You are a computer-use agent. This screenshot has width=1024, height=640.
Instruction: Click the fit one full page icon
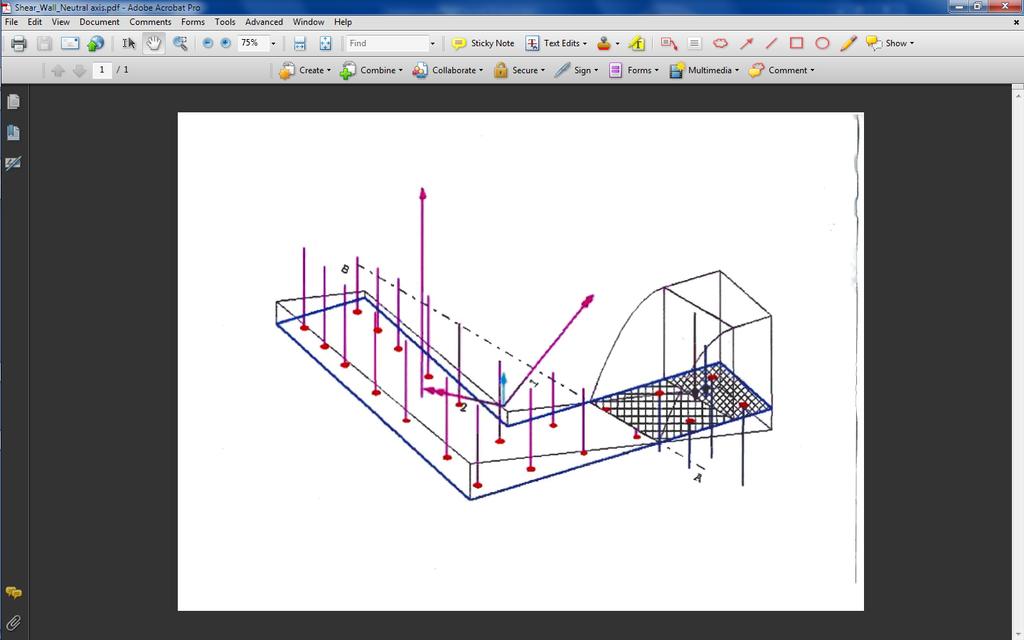tap(325, 44)
